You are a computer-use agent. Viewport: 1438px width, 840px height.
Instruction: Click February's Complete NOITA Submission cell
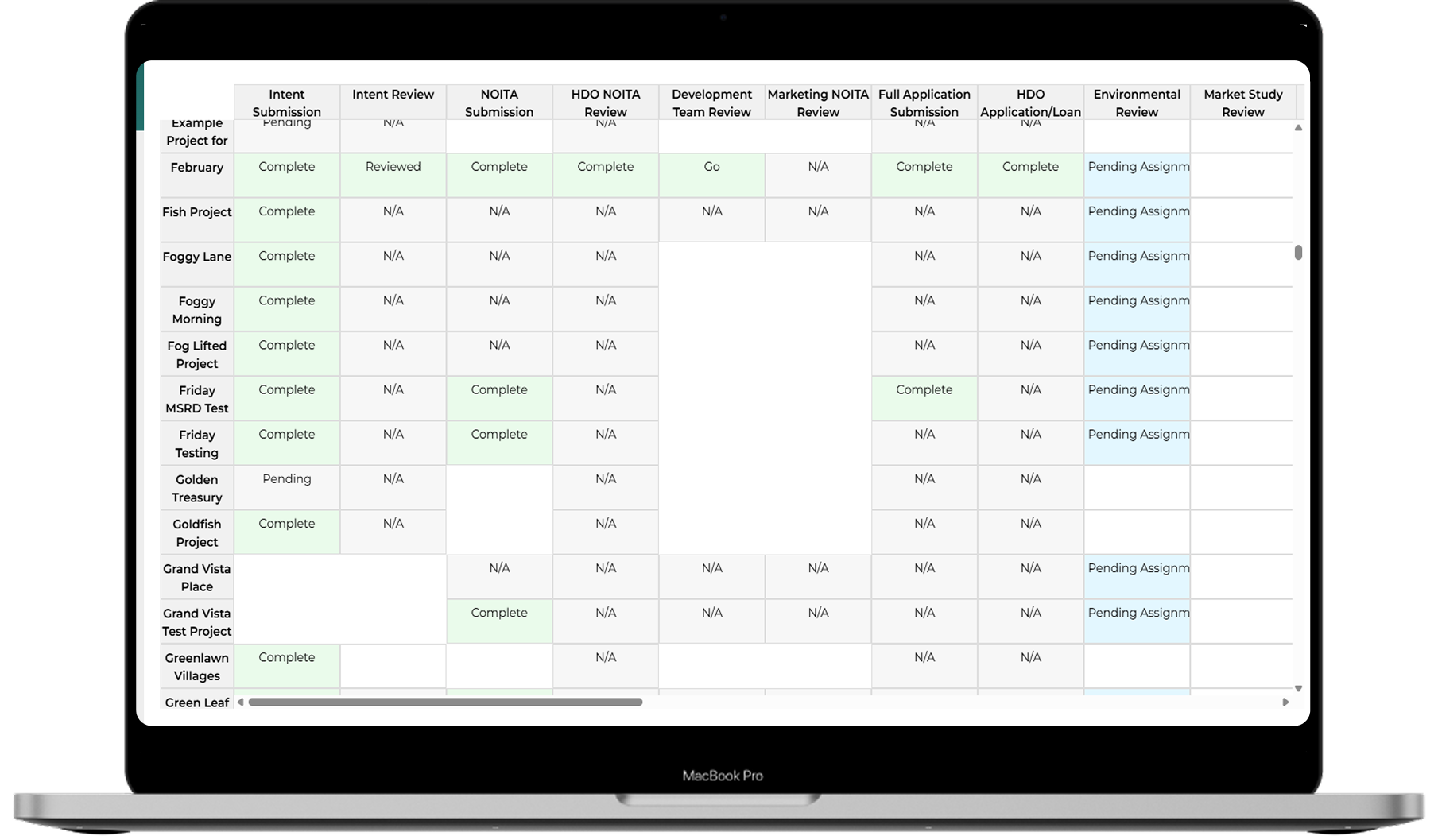click(499, 176)
